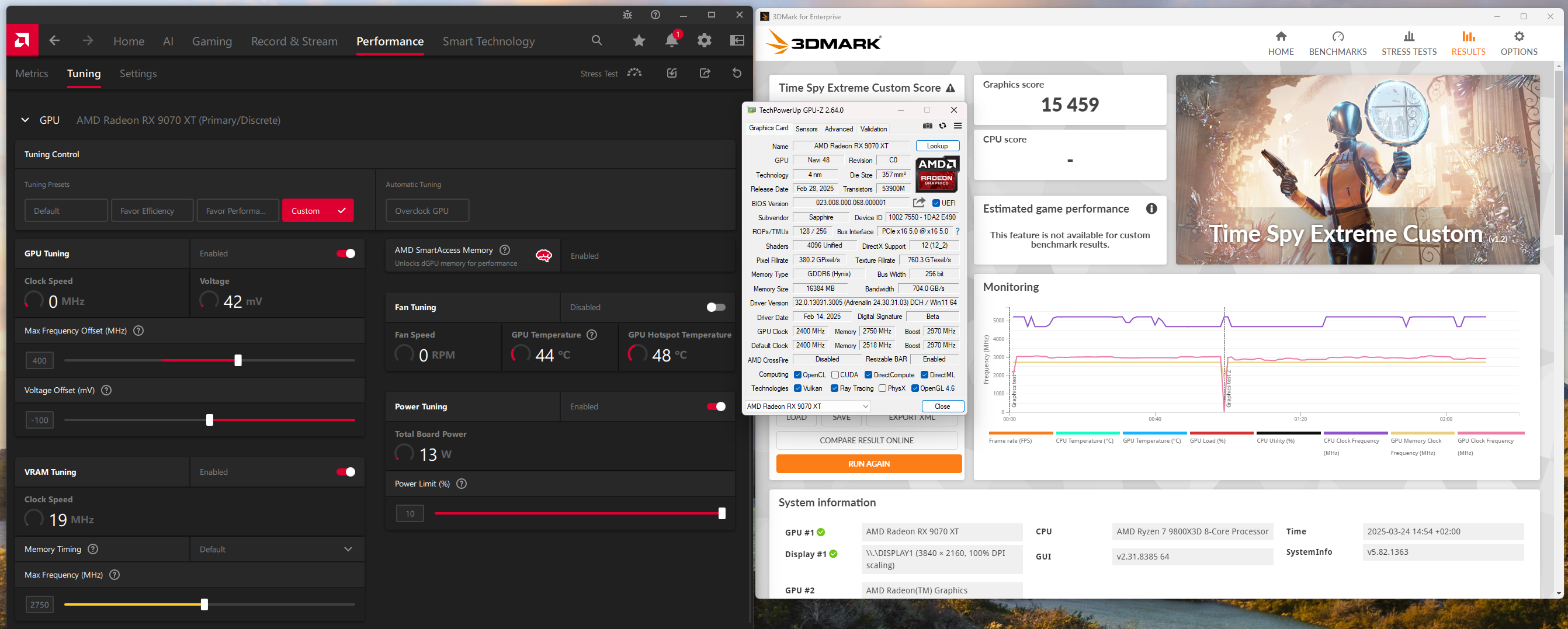
Task: Open BENCHMARKS in 3DMark
Action: (1337, 44)
